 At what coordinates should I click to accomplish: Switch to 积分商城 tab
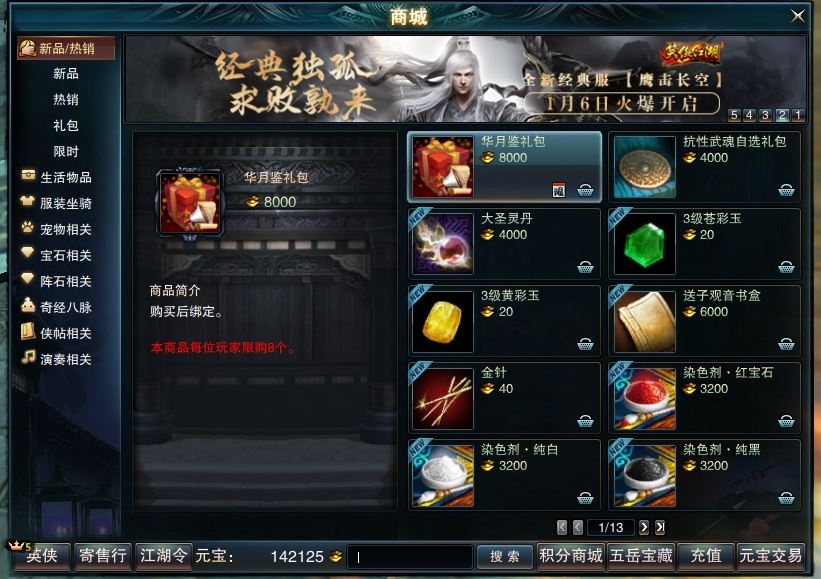point(571,555)
